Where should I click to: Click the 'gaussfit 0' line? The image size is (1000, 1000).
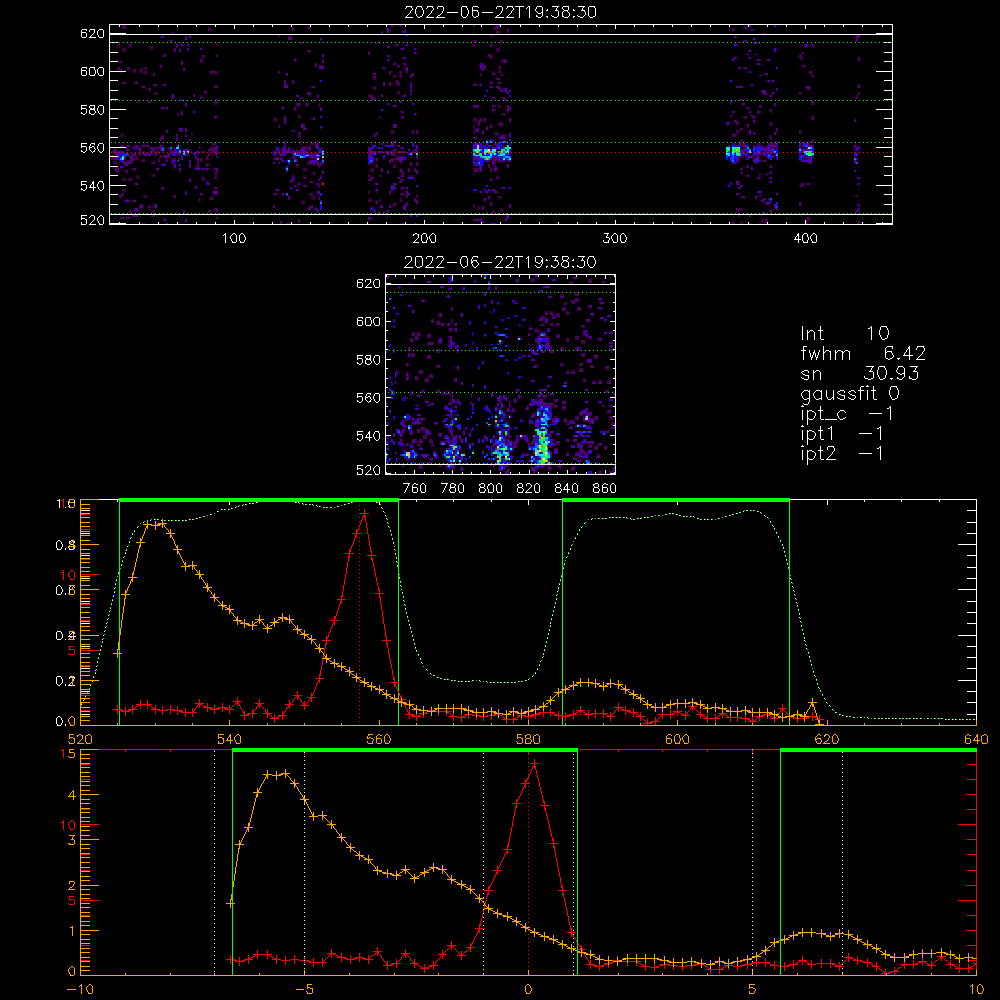tap(850, 393)
